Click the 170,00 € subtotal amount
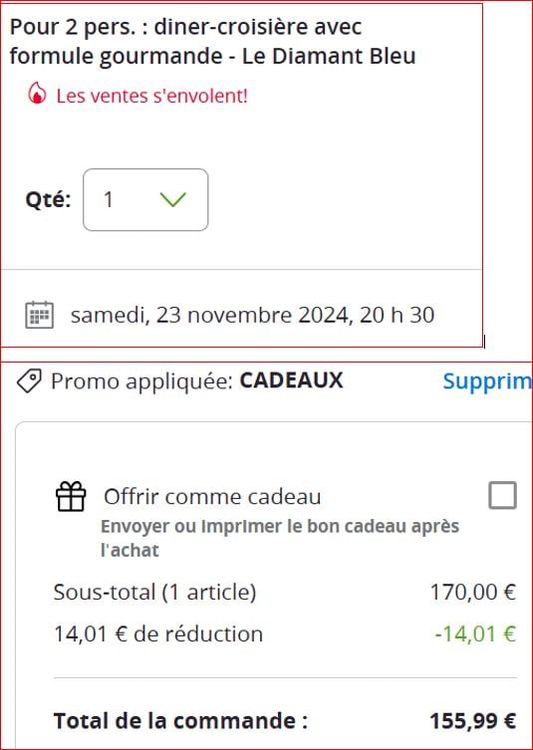 coord(473,592)
